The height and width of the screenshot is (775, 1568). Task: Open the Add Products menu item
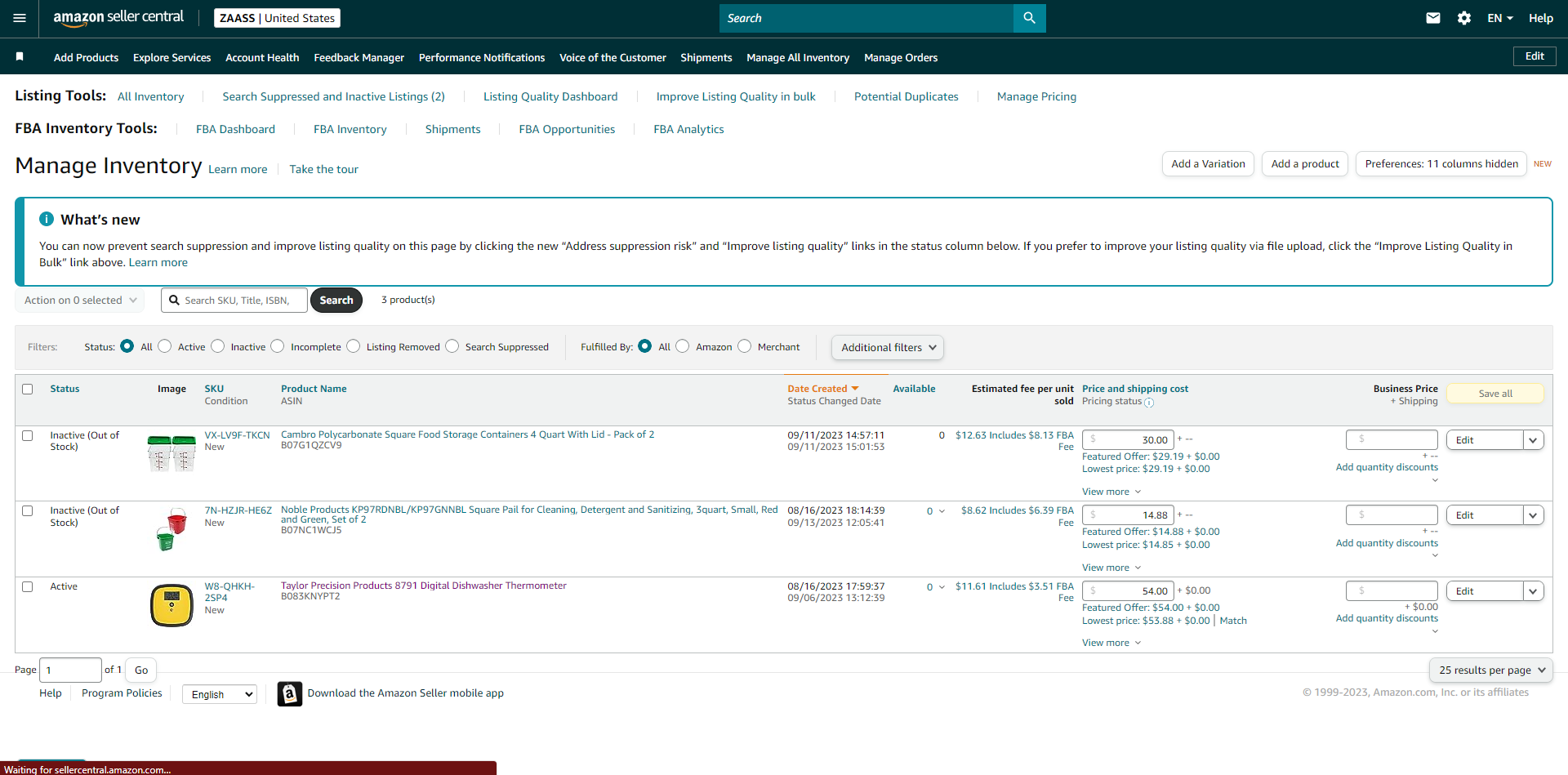coord(86,57)
